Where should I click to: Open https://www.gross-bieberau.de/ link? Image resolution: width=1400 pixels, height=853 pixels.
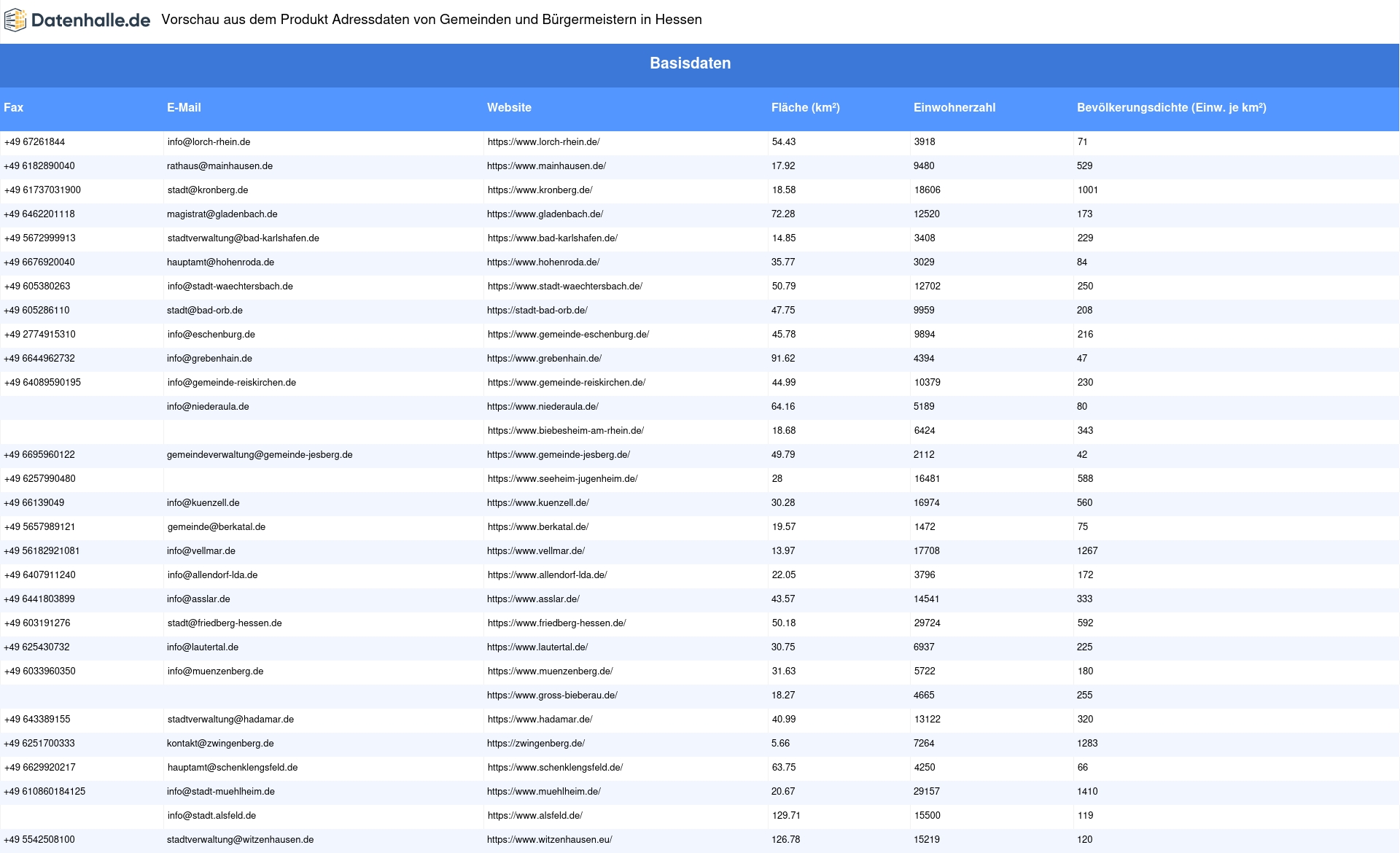tap(553, 696)
